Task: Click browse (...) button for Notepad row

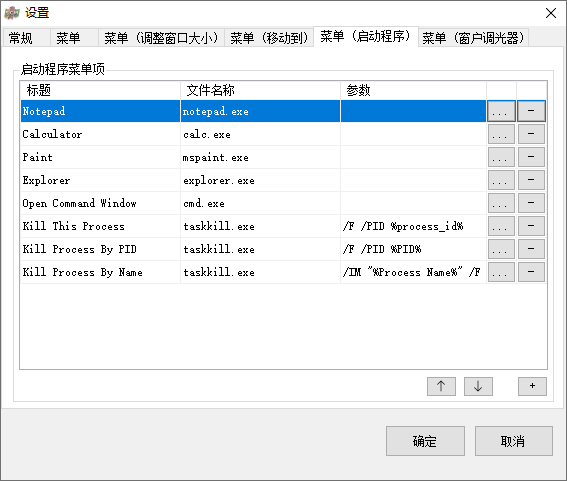Action: [501, 111]
